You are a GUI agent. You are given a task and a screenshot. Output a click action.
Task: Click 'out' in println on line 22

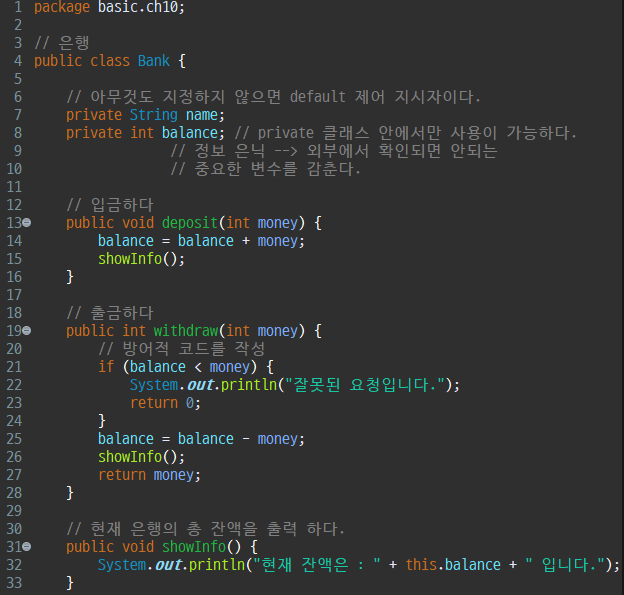click(201, 385)
